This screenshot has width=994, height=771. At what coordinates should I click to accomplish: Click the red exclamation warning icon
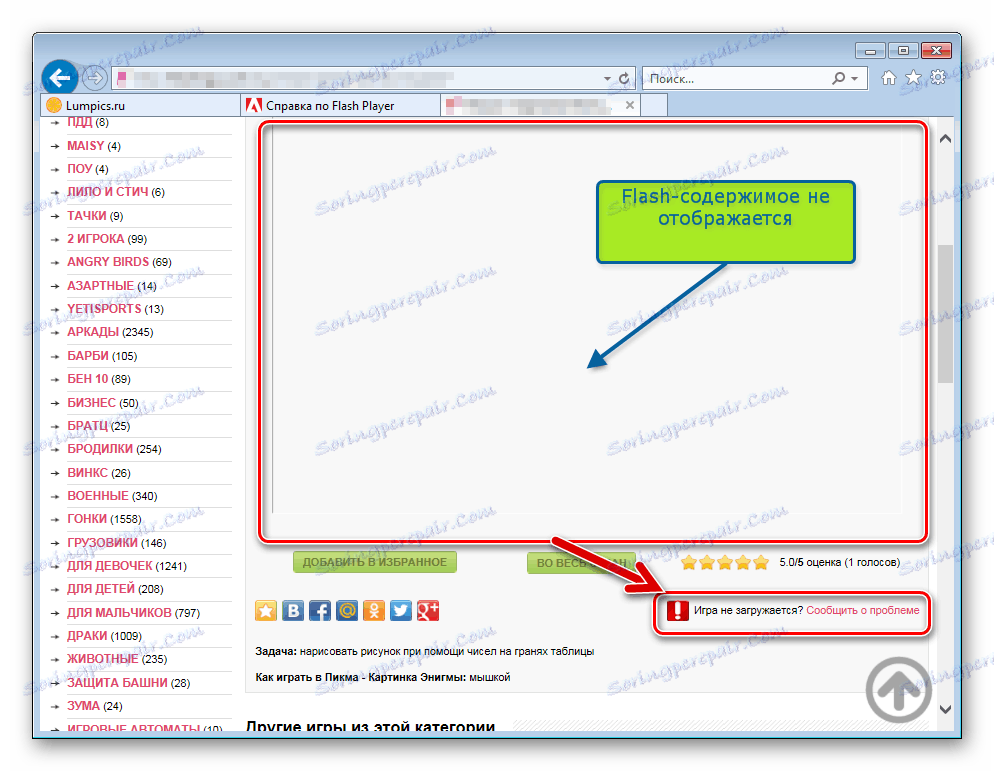[x=678, y=611]
